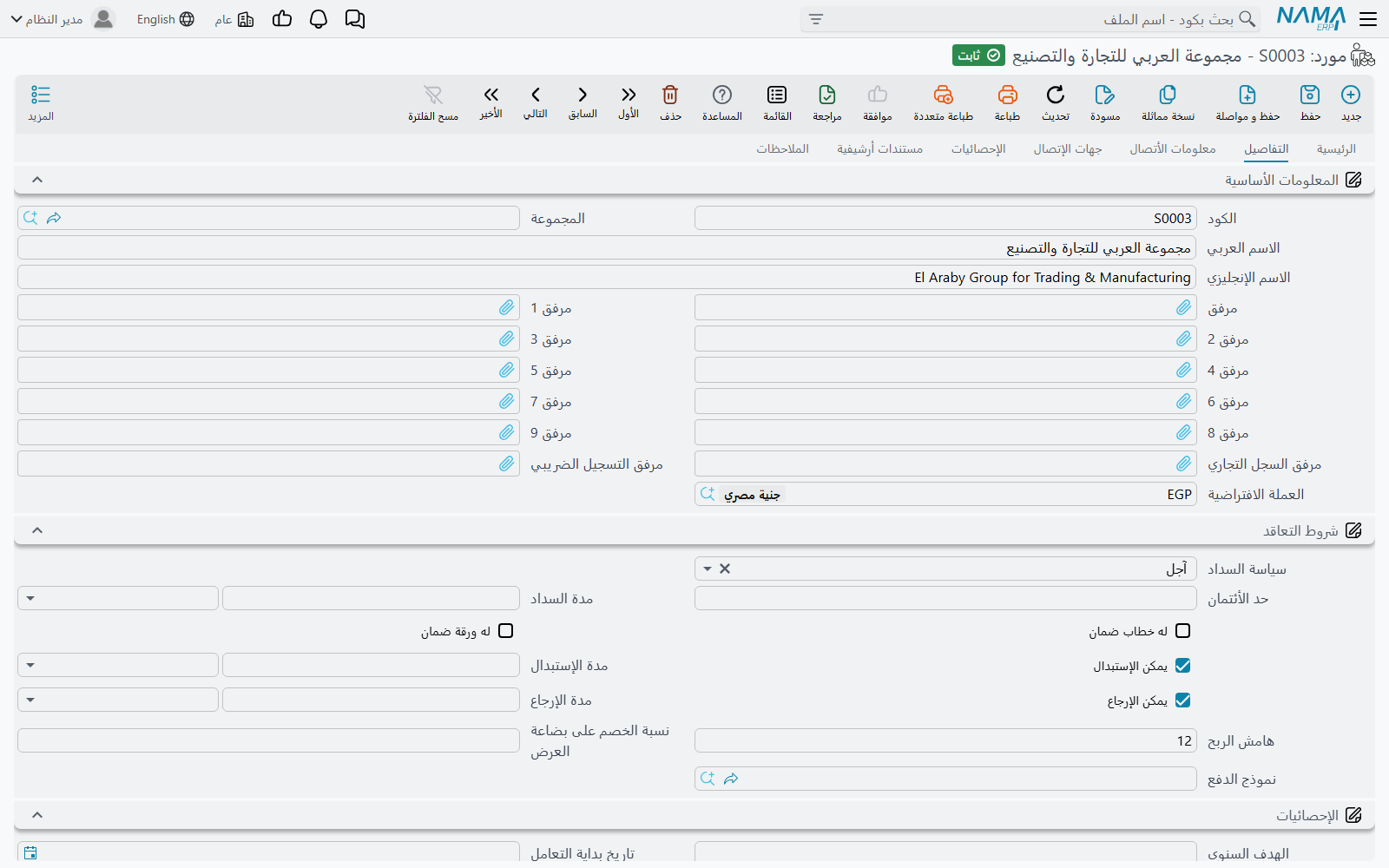Toggle the له خطاب ضمان checkbox
Screen dimensions: 1389x868
point(1182,631)
